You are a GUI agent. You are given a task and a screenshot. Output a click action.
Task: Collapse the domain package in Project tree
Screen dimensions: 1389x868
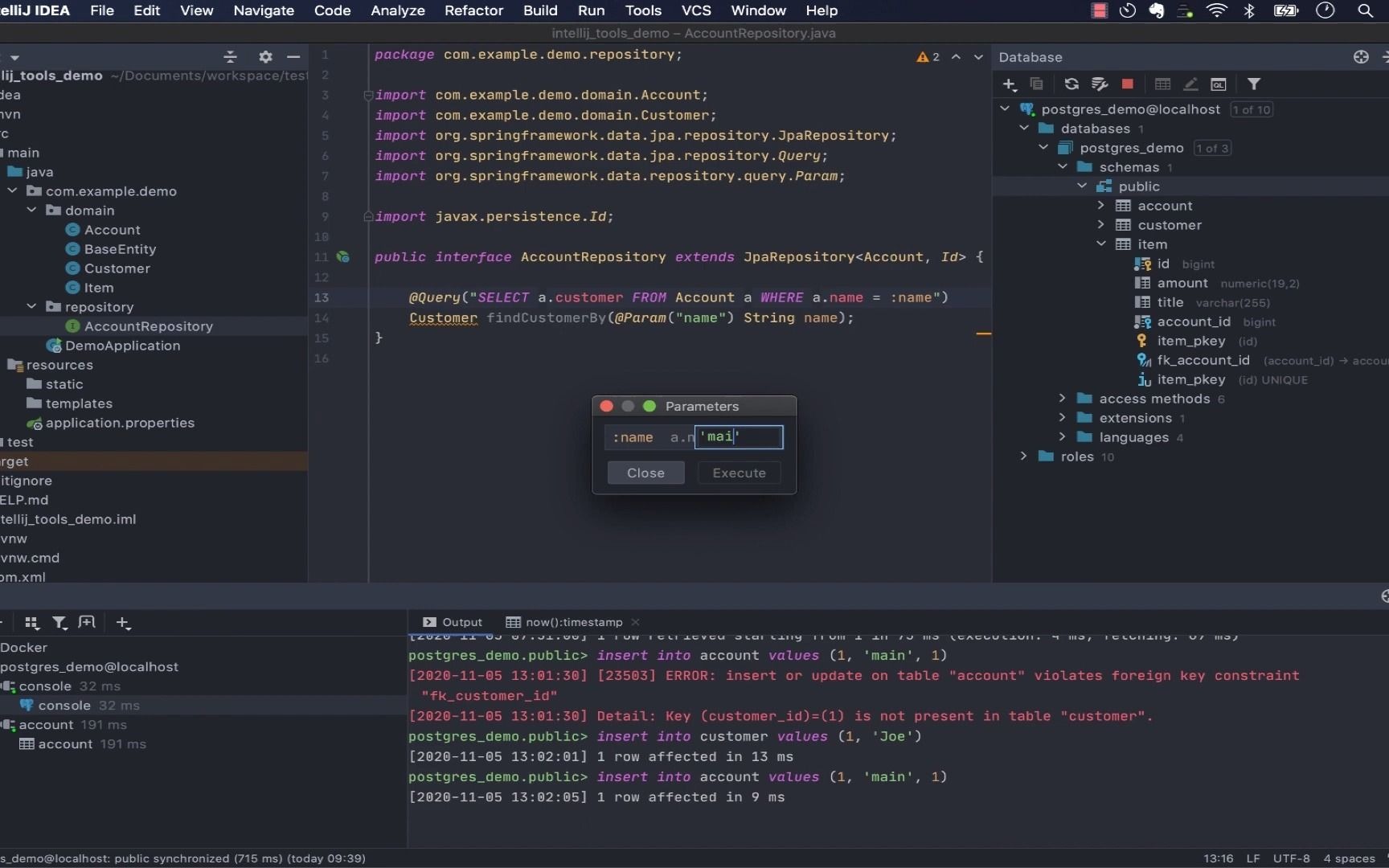click(x=32, y=210)
